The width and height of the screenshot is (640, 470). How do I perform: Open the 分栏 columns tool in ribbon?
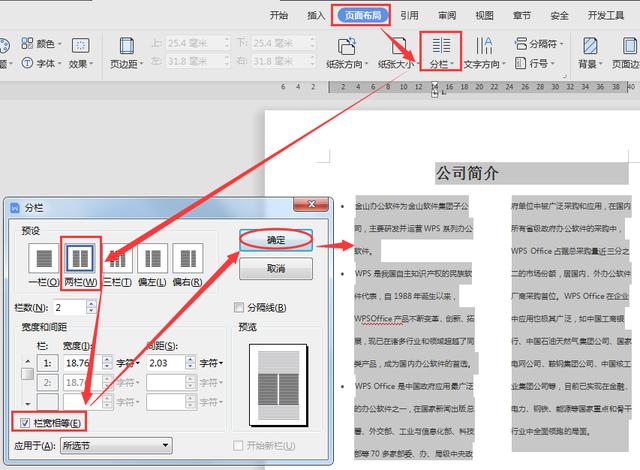point(441,53)
